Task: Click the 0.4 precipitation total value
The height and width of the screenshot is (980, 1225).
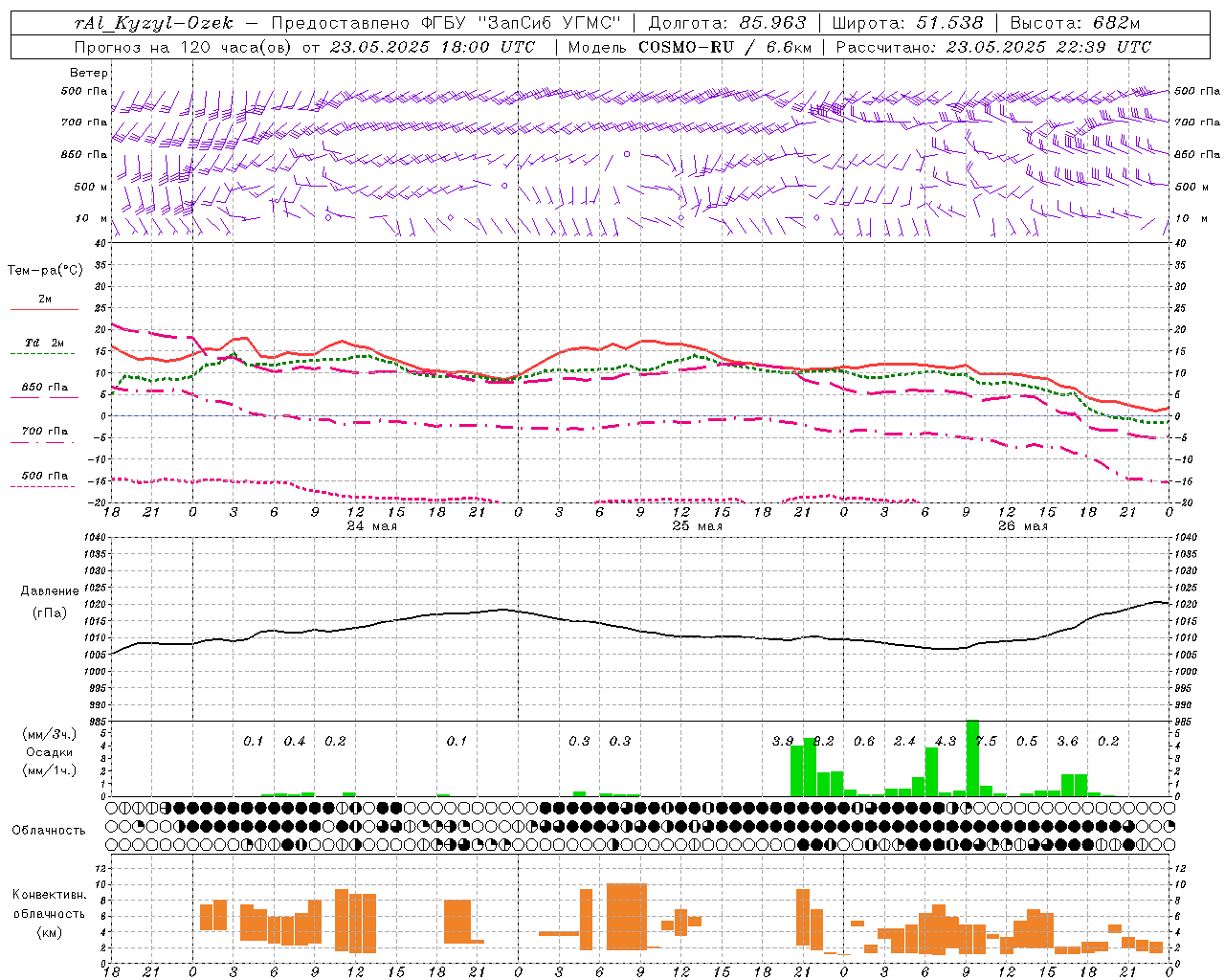Action: (x=295, y=742)
